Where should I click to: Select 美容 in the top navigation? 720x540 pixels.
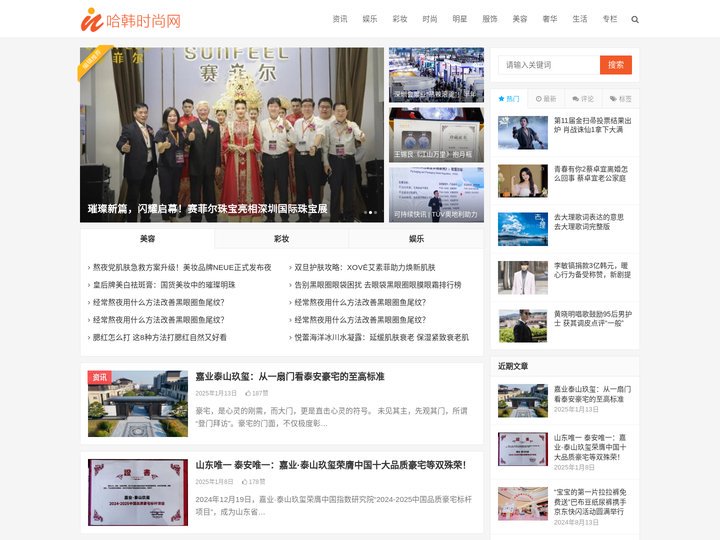tap(520, 19)
